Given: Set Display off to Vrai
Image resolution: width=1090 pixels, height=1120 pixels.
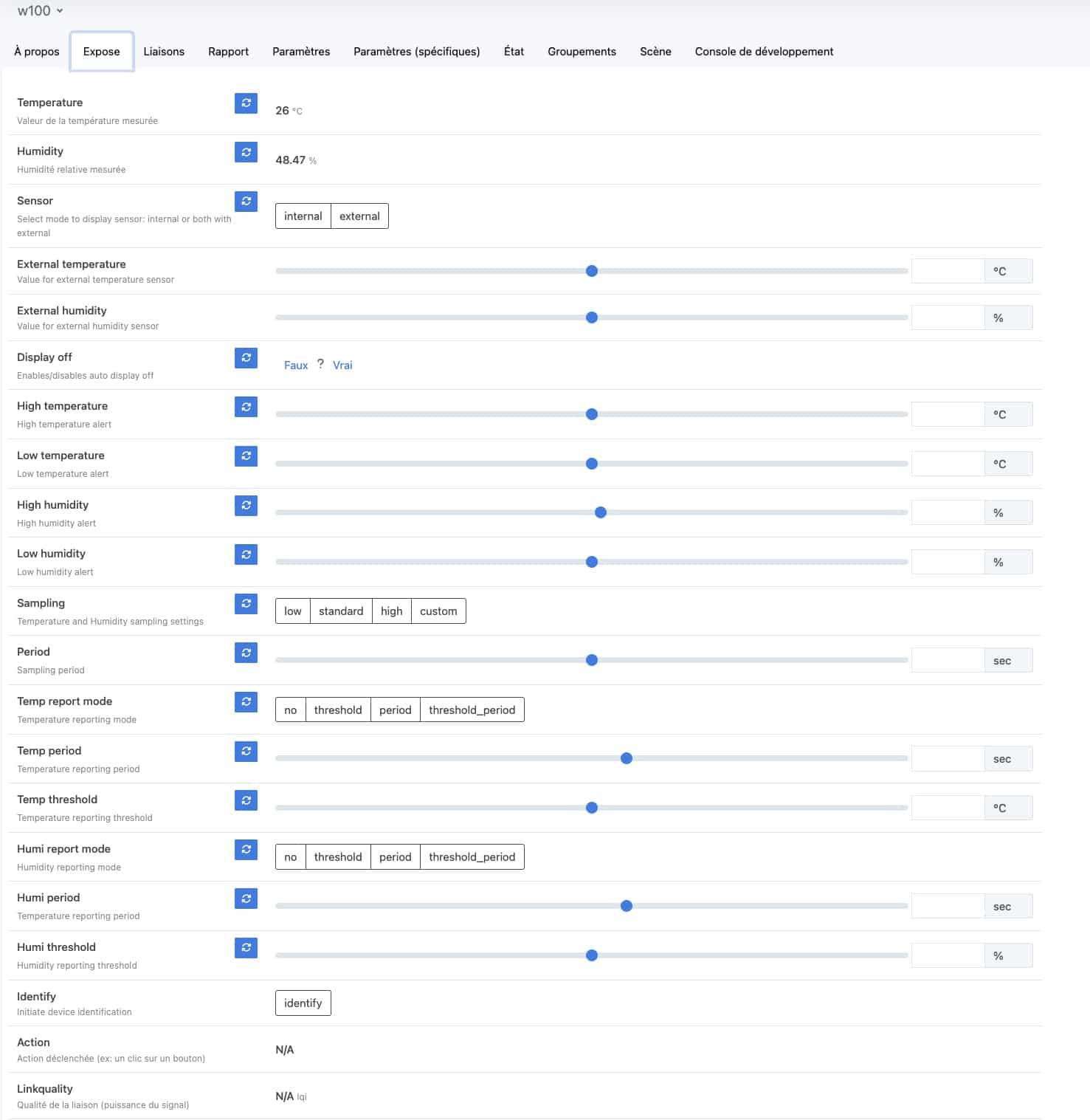Looking at the screenshot, I should [342, 365].
